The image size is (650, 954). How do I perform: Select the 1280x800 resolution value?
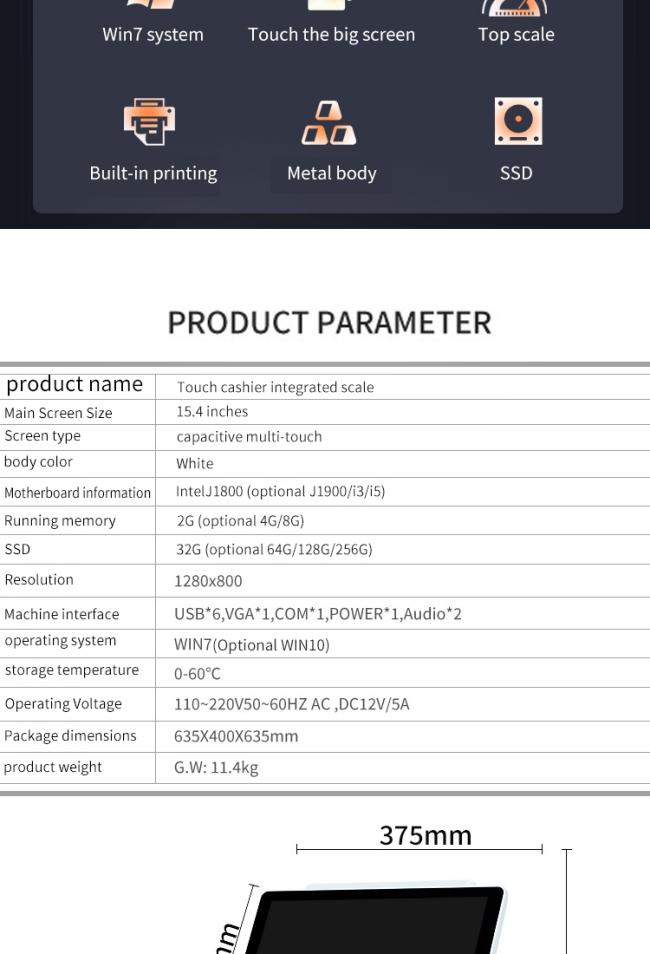click(x=208, y=581)
